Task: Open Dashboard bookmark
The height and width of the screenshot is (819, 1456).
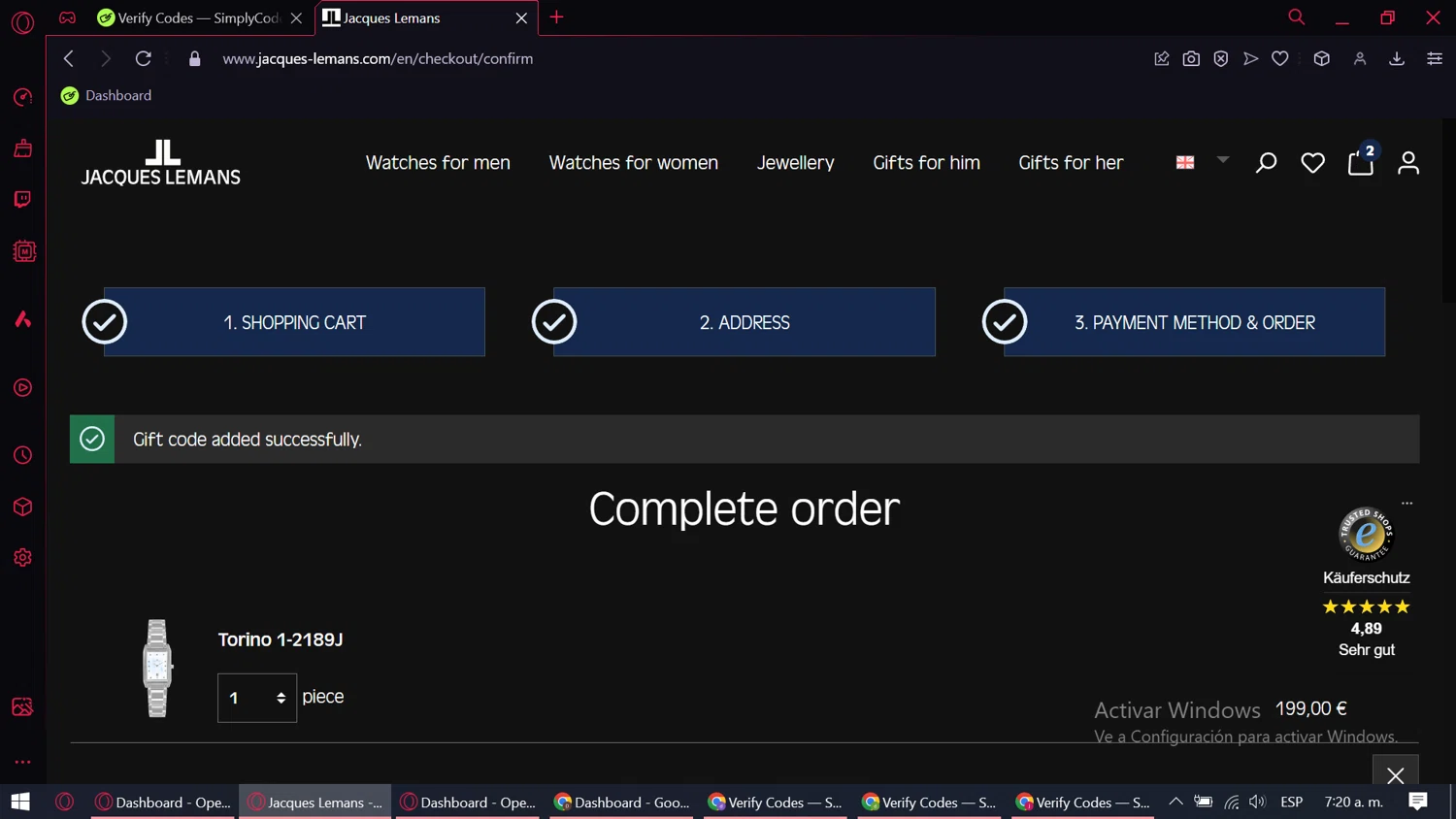Action: pos(107,95)
